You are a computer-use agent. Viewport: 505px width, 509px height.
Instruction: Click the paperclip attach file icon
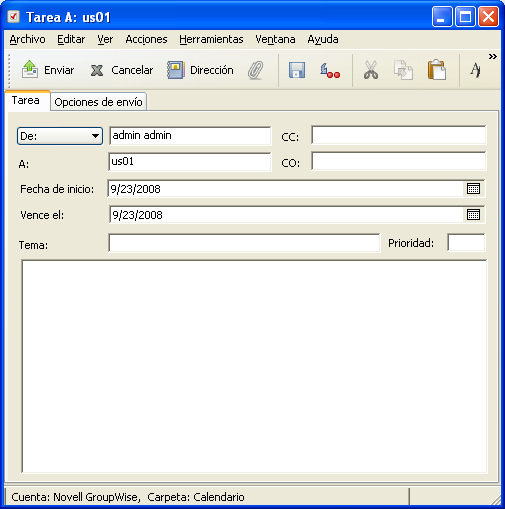coord(256,70)
